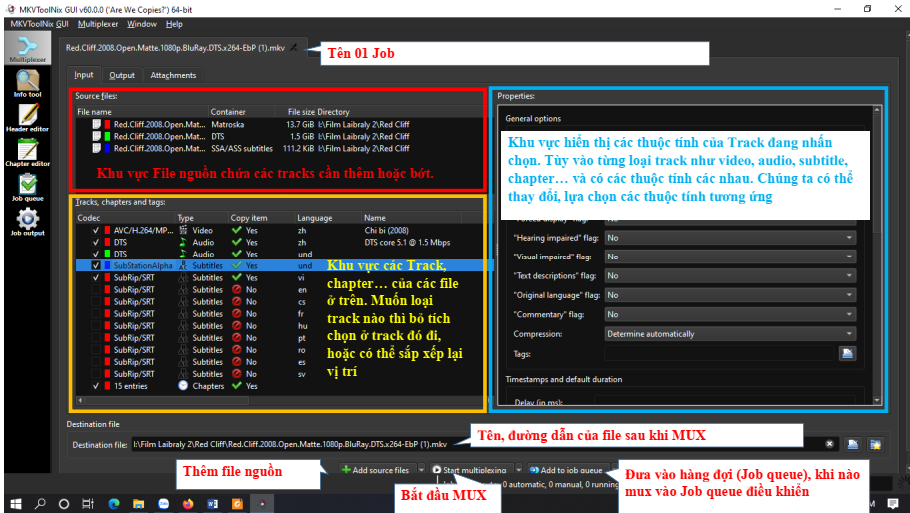Open the "Hearing impaired" flag dropdown
The height and width of the screenshot is (513, 910).
point(730,238)
